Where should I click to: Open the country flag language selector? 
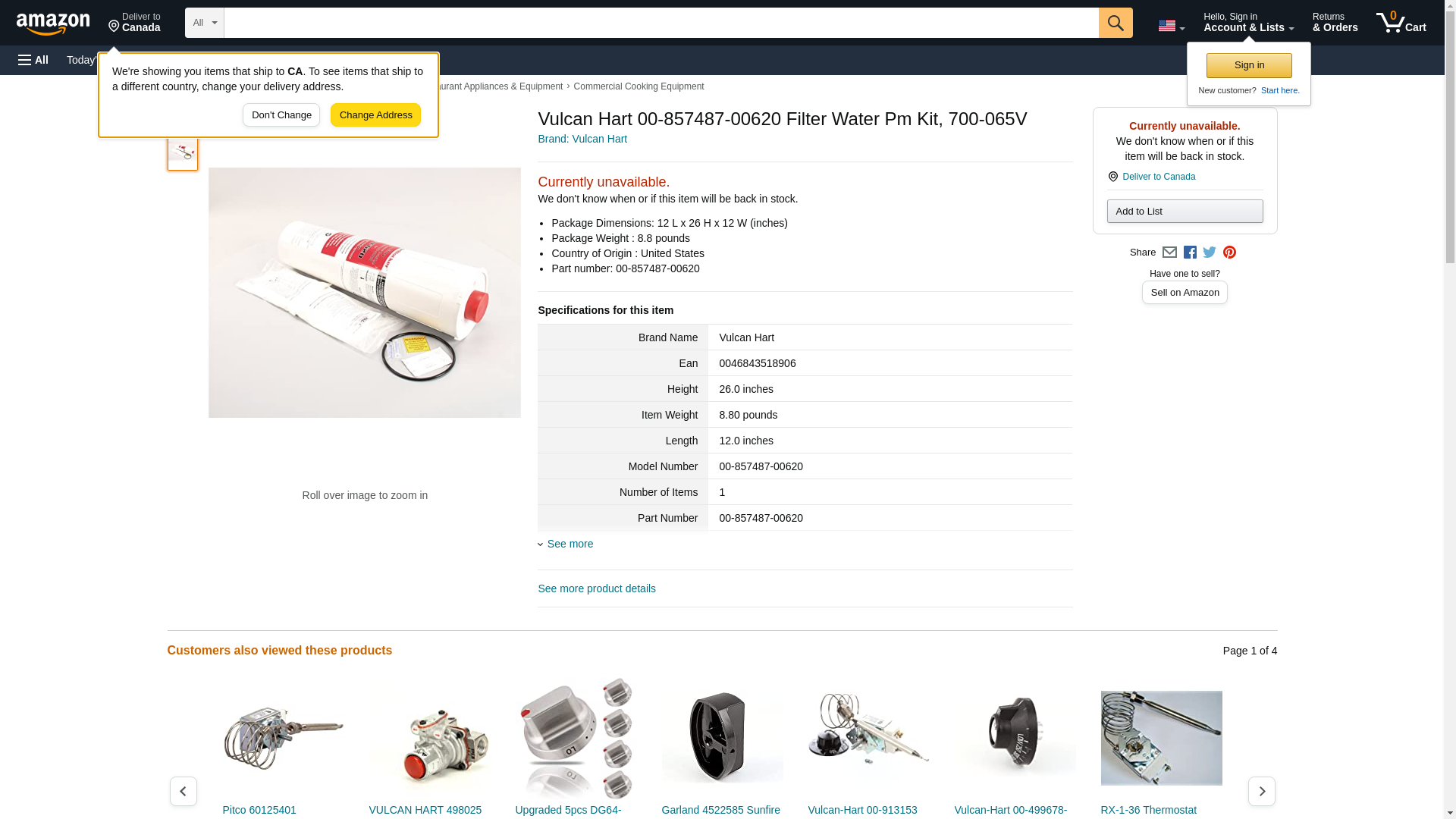(x=1171, y=26)
